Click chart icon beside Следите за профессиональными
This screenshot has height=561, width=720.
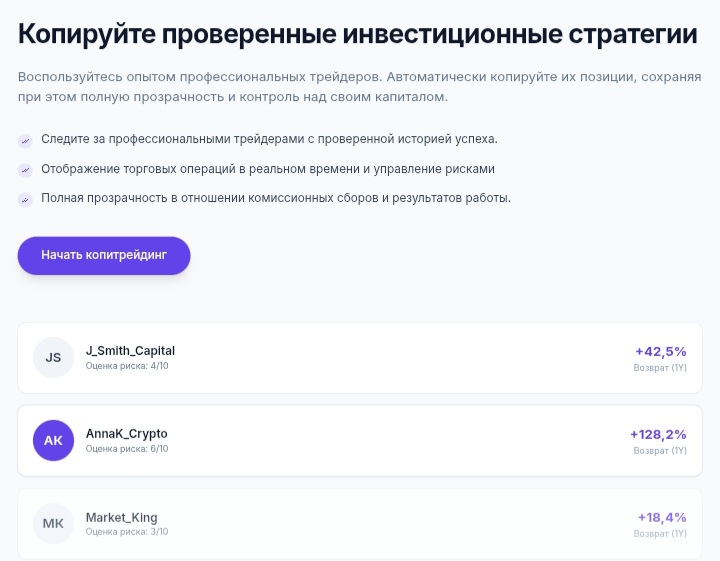coord(25,141)
